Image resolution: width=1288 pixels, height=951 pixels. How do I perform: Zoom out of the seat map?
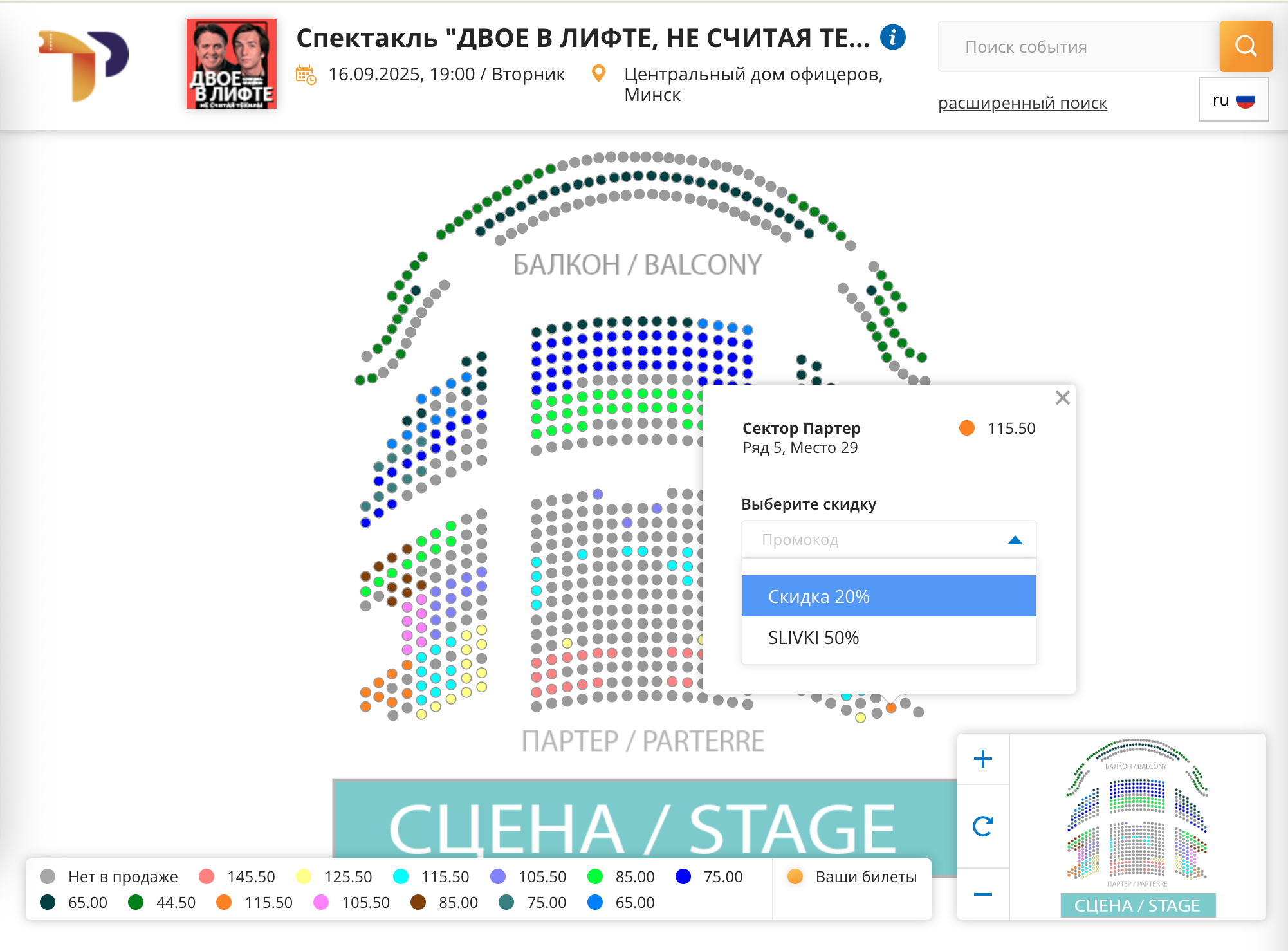[x=982, y=894]
